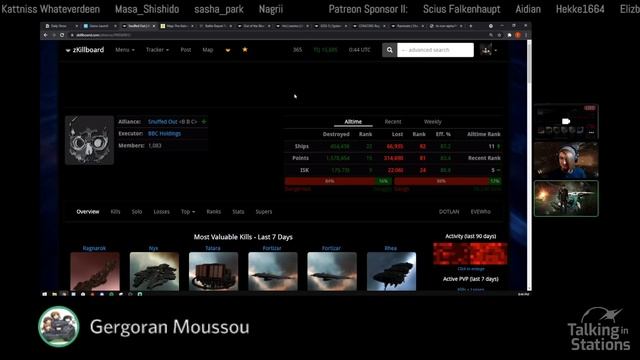Open the browser three-dot menu
640x360 pixels.
coord(526,35)
